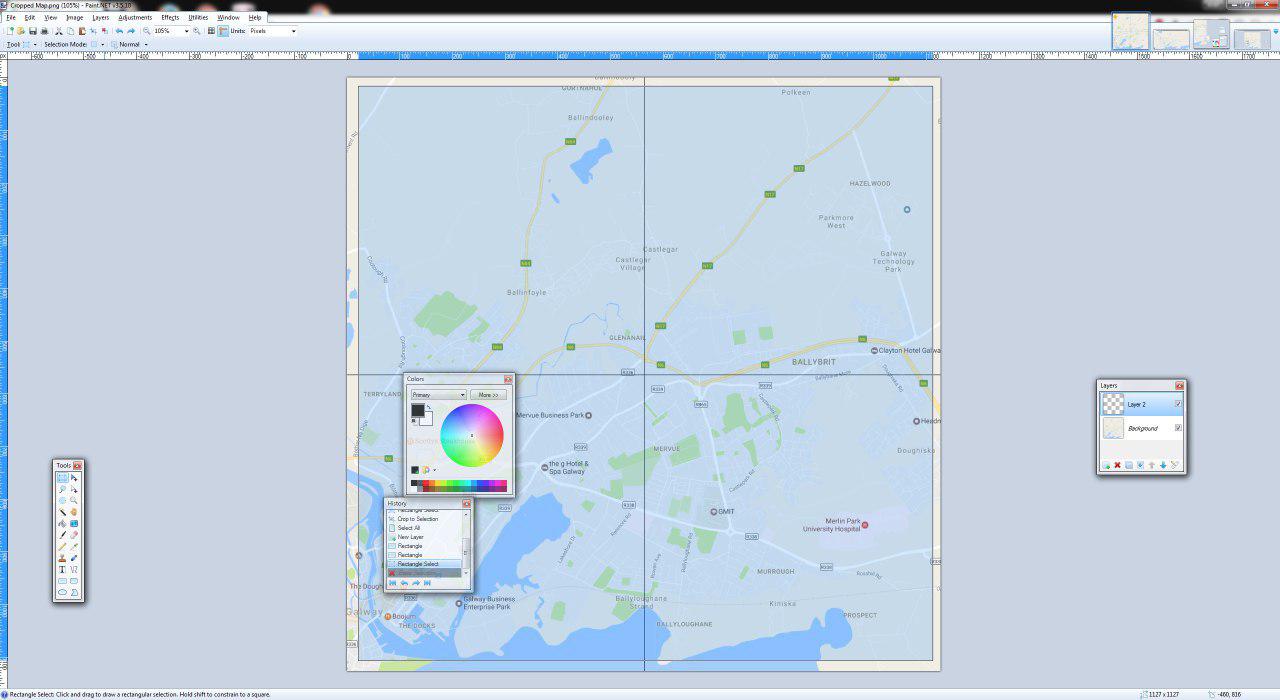Select the Text tool
Screen dimensions: 1280x700
pyautogui.click(x=63, y=569)
